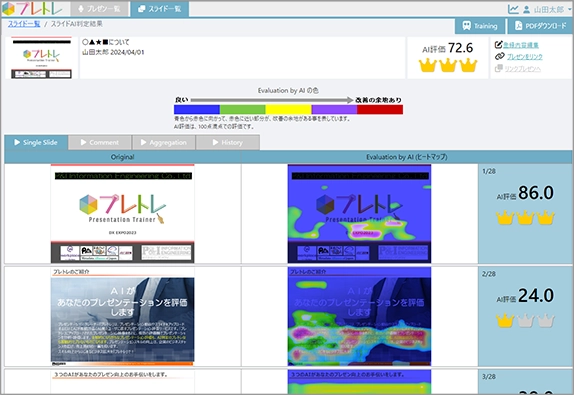Open heatmap image for slide 2

(x=359, y=316)
